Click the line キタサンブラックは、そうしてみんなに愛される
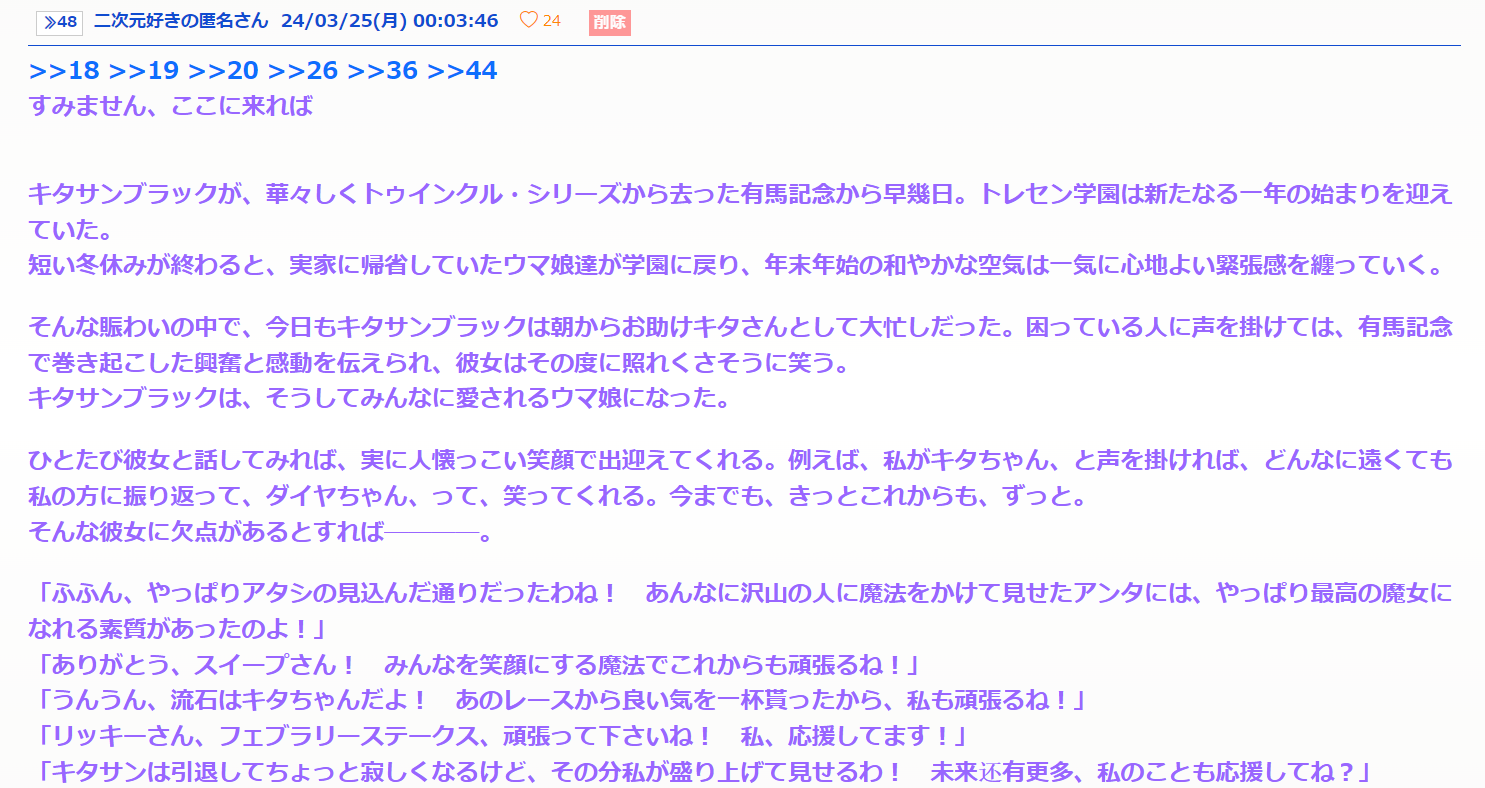Viewport: 1485px width, 788px height. click(x=379, y=398)
